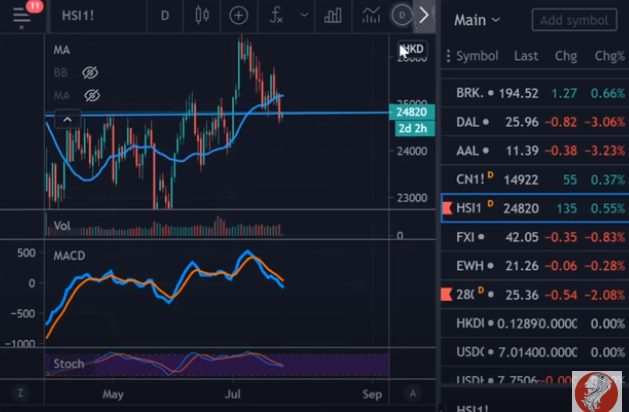
Task: Select the 24820 price label on axis
Action: pos(412,112)
